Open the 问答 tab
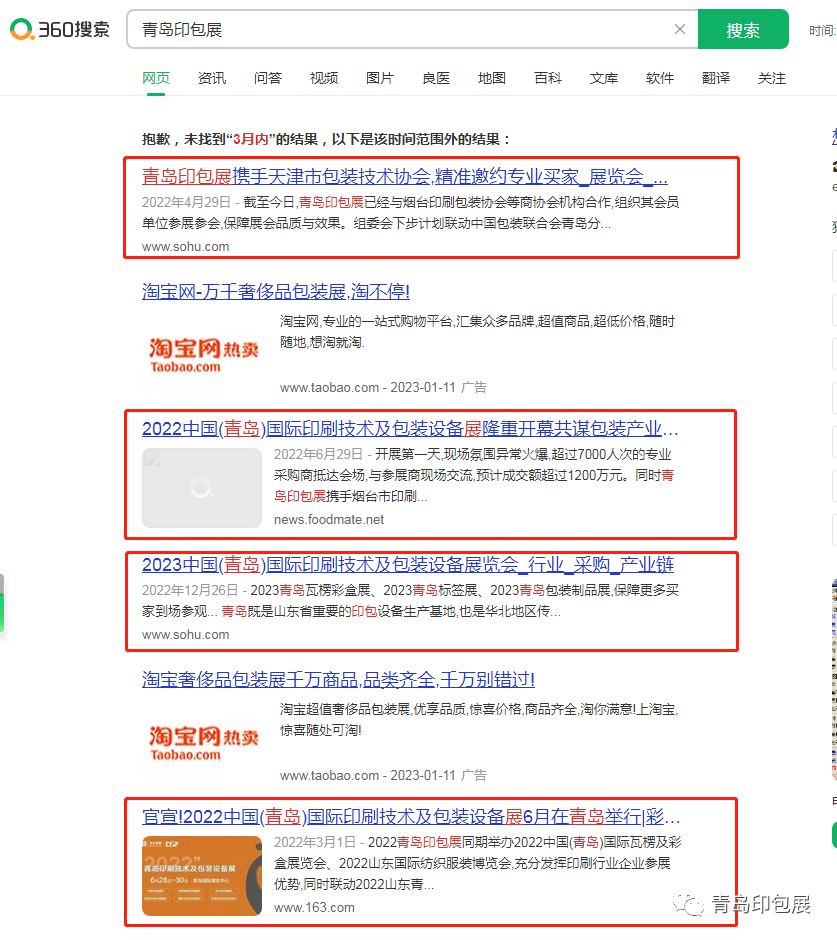 [x=268, y=78]
